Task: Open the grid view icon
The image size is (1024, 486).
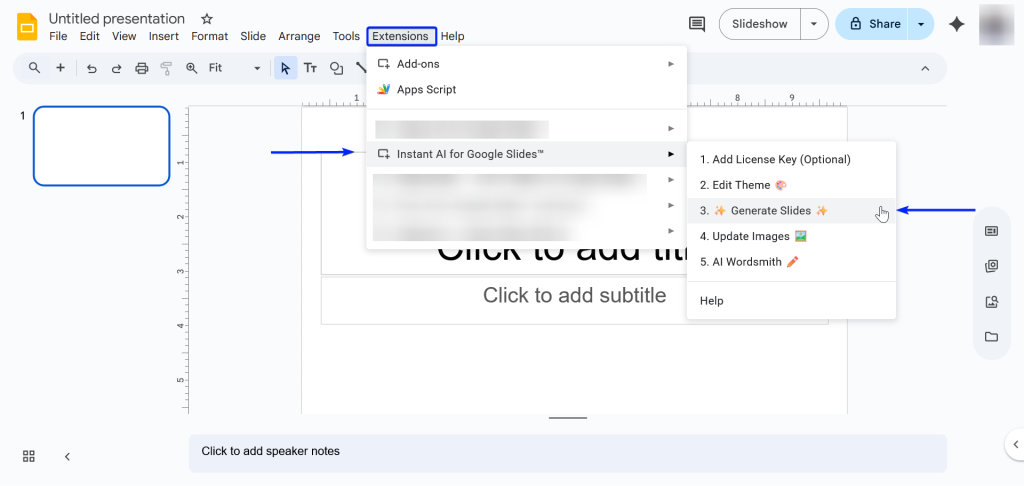Action: click(29, 456)
